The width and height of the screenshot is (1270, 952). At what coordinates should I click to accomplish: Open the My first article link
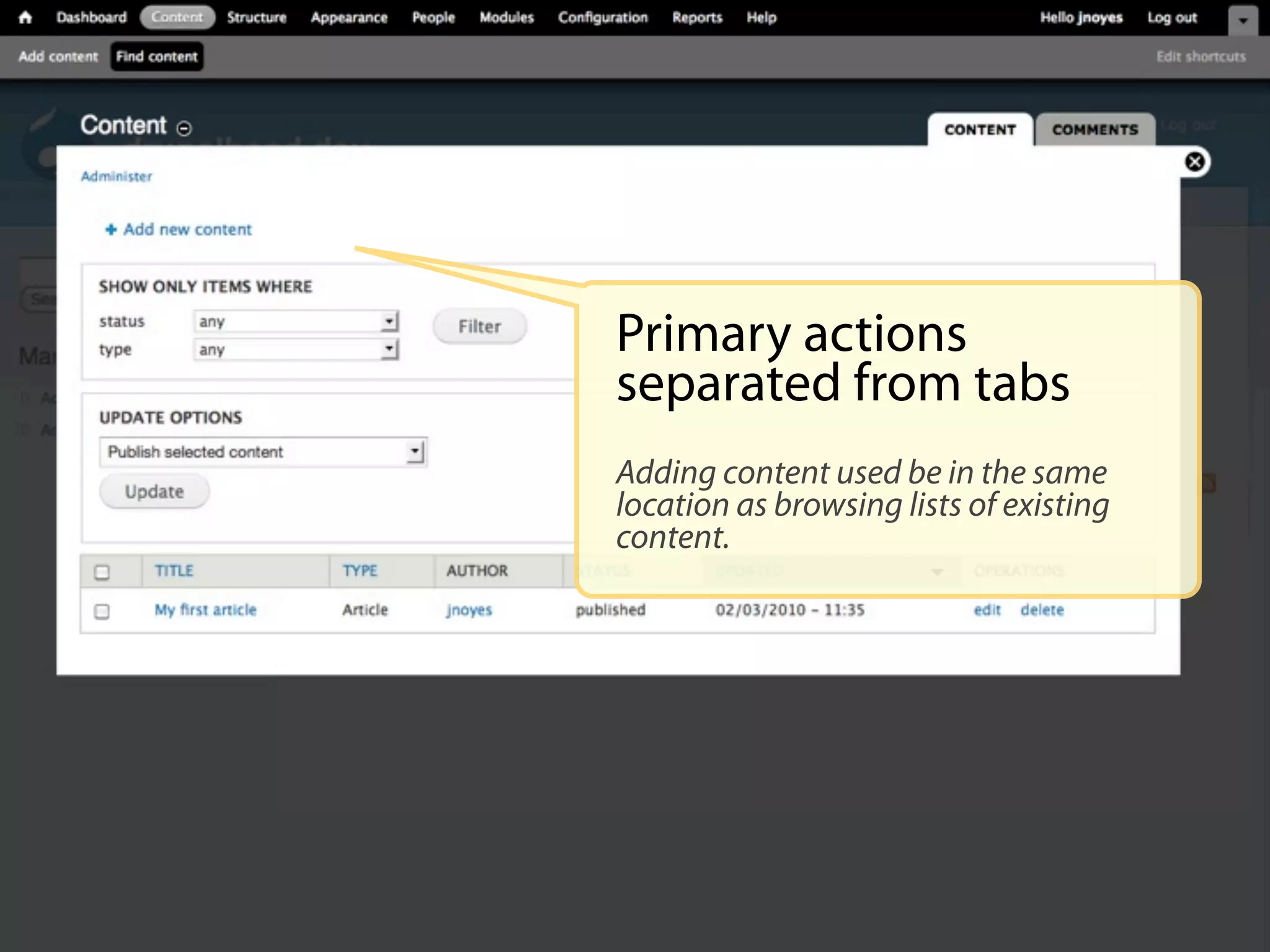pos(205,610)
